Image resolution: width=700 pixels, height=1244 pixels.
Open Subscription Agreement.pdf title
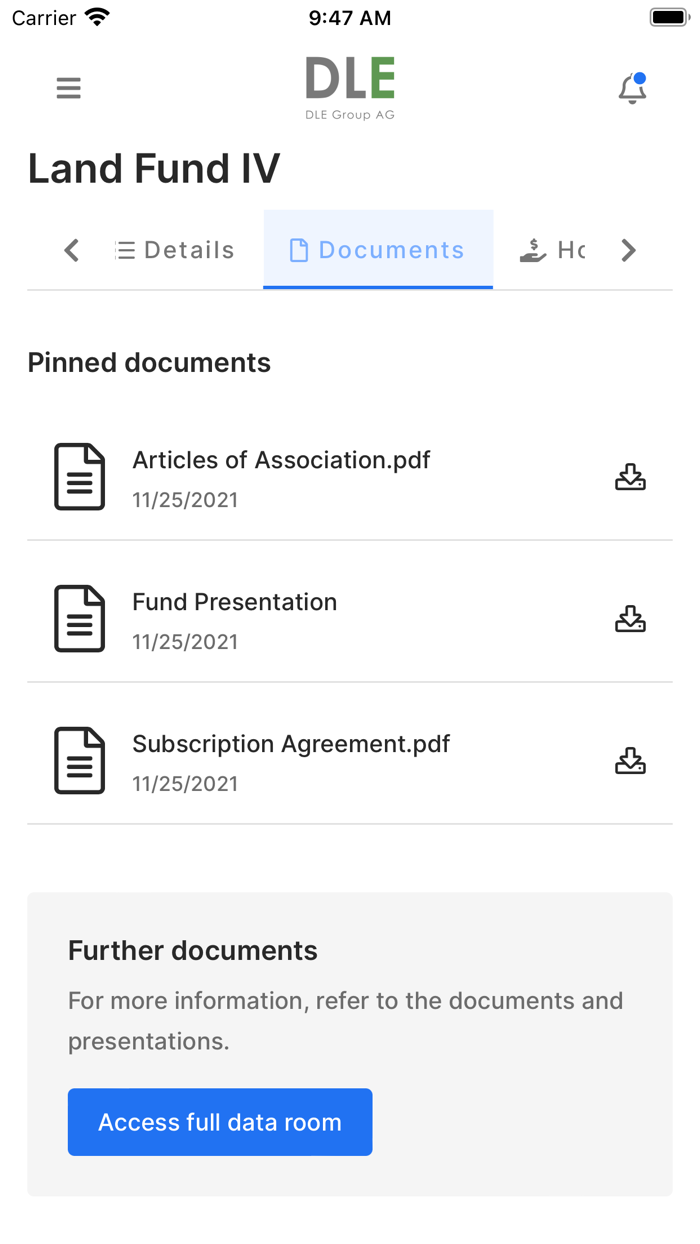pos(291,744)
